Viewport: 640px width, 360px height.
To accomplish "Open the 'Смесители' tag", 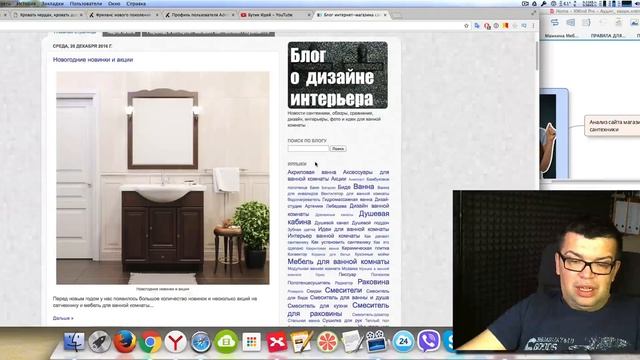I will click(343, 290).
